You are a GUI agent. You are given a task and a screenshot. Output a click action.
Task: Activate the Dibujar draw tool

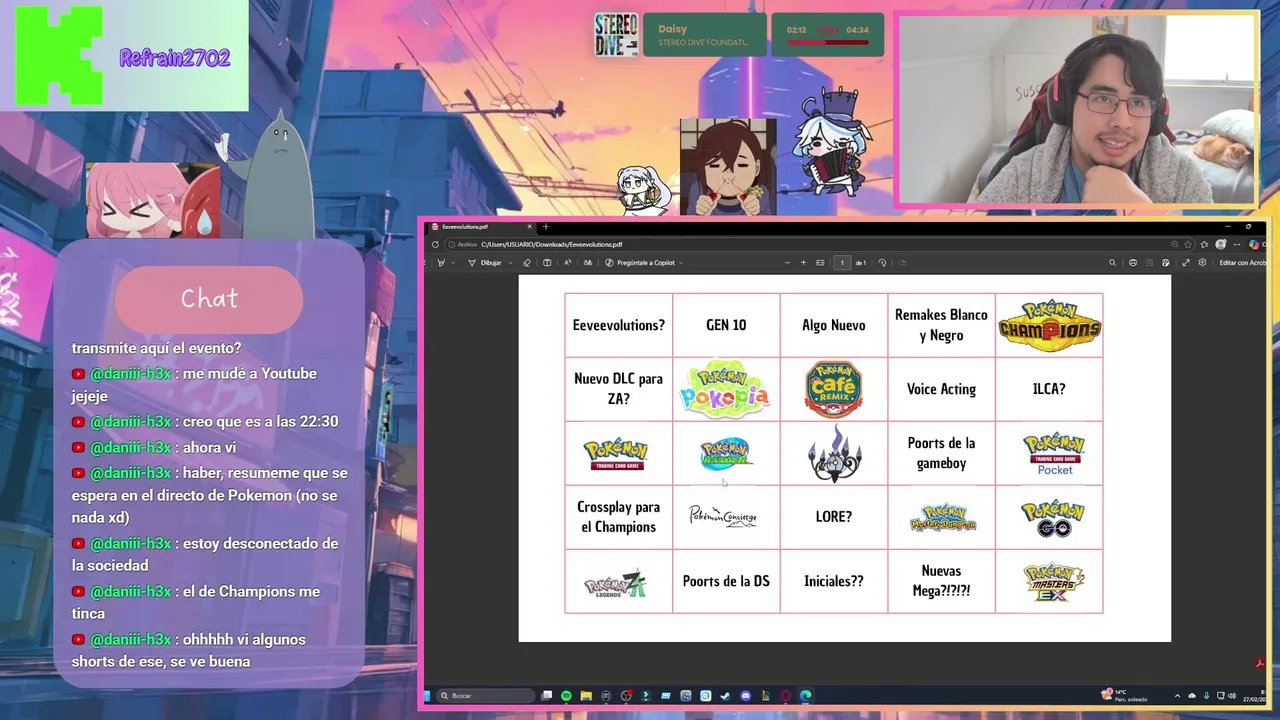pyautogui.click(x=486, y=263)
